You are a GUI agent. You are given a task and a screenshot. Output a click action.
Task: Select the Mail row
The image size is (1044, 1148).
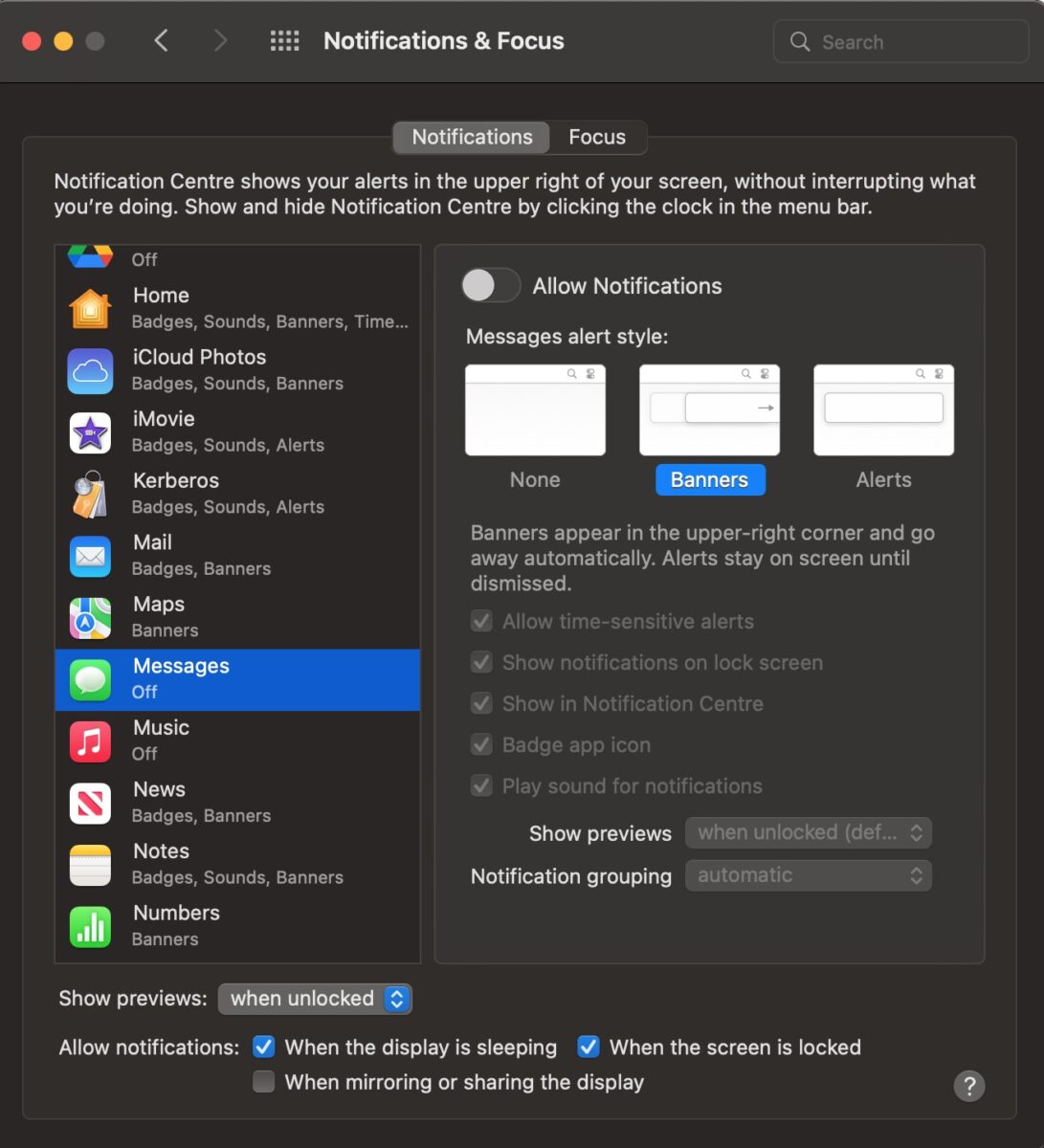[x=237, y=557]
